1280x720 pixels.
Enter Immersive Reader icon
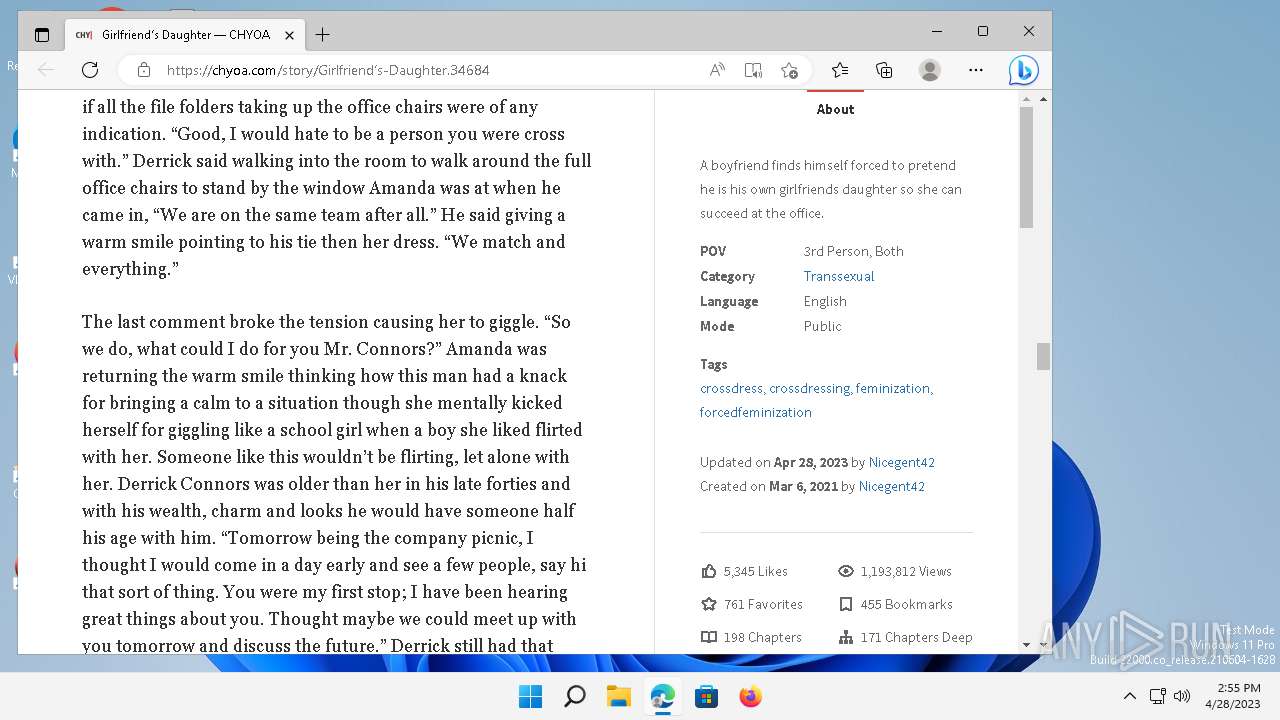753,70
